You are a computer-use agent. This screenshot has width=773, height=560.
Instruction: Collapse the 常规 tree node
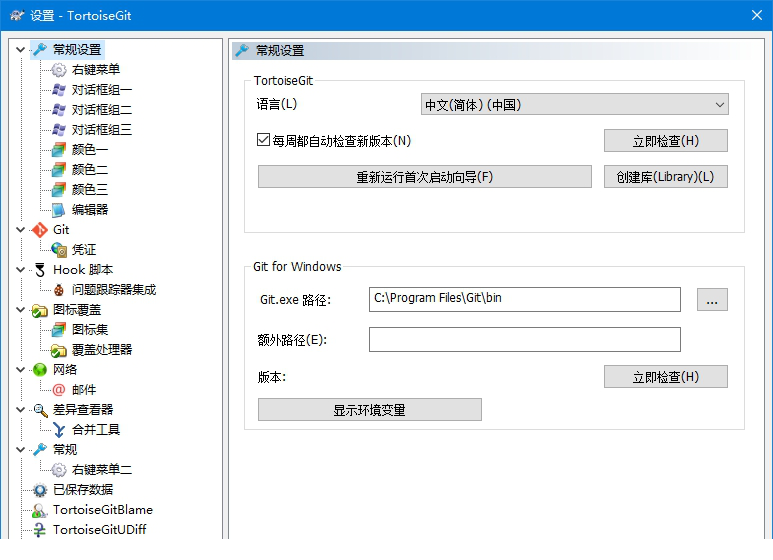pyautogui.click(x=20, y=450)
